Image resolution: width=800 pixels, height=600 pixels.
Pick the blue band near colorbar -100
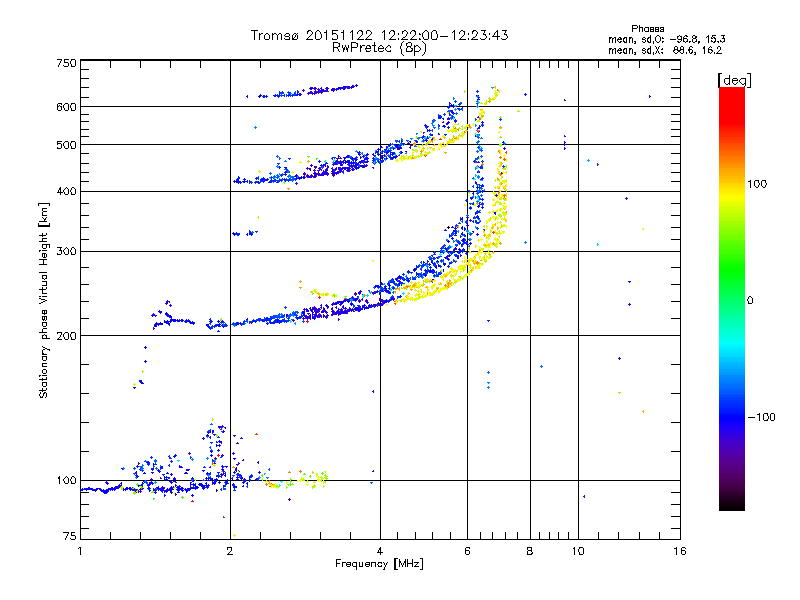[x=731, y=412]
